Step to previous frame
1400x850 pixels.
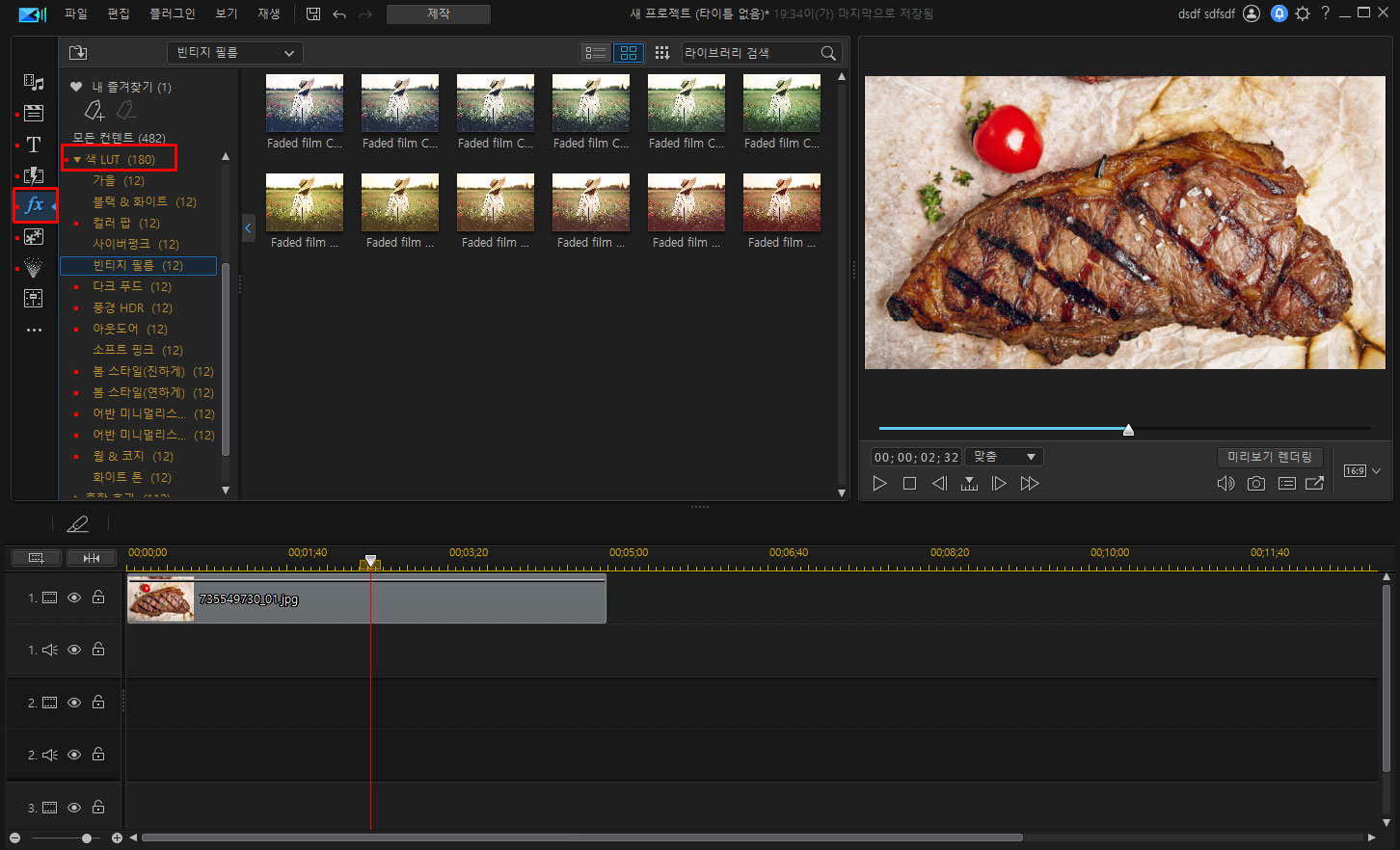(939, 484)
